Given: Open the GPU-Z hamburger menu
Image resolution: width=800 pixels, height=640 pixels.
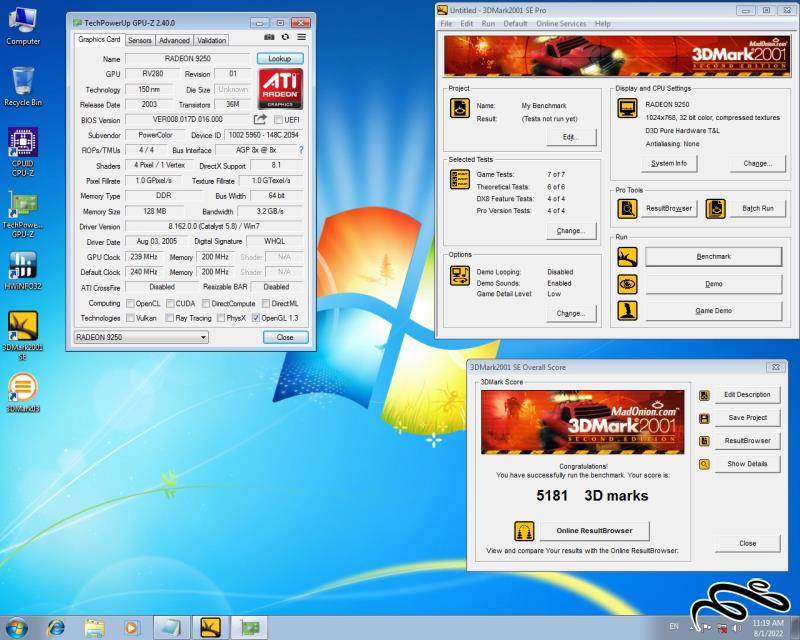Looking at the screenshot, I should 302,37.
